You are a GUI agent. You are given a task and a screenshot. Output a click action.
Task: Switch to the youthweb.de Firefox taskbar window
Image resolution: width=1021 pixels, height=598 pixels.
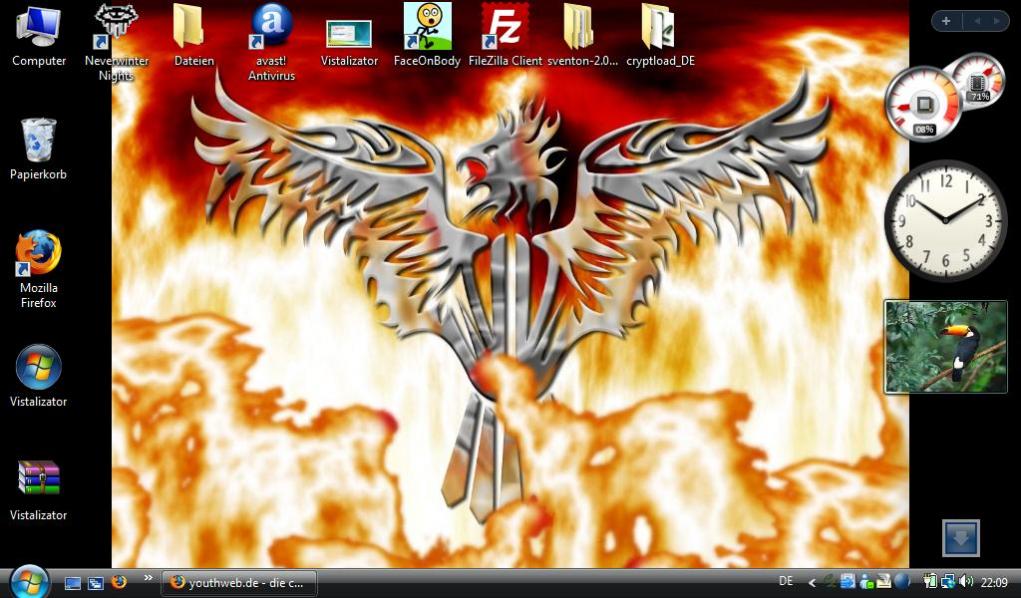click(240, 582)
